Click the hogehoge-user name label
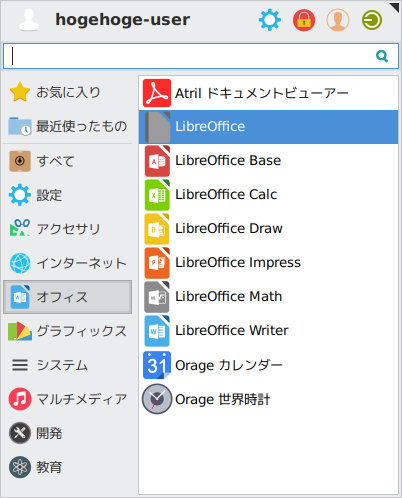This screenshot has width=402, height=498. tap(123, 20)
